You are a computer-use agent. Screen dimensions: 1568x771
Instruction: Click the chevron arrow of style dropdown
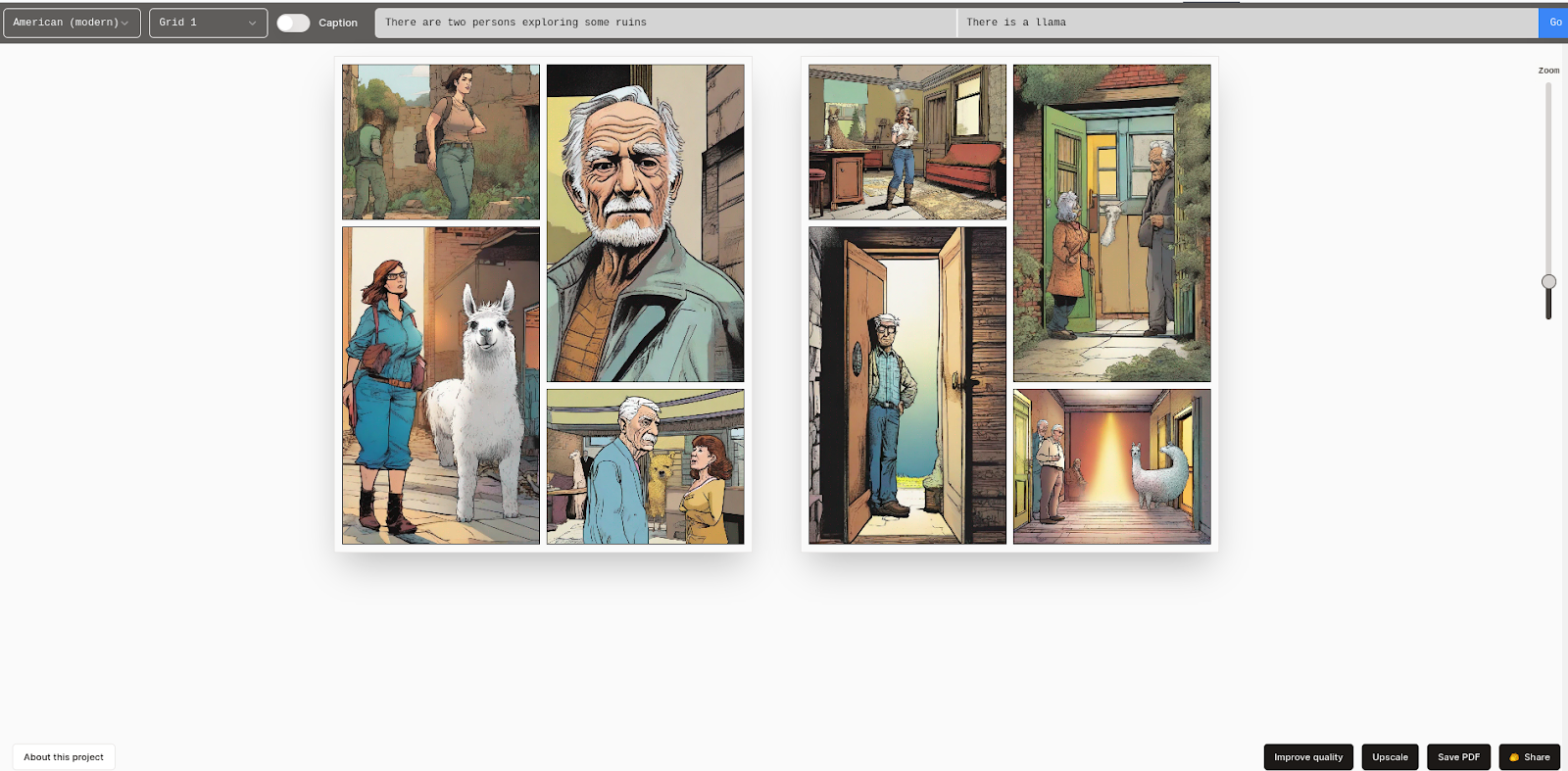tap(124, 24)
